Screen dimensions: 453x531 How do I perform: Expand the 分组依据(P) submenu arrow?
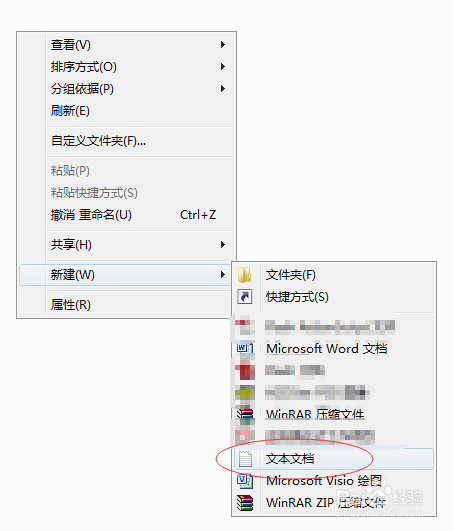(x=222, y=88)
